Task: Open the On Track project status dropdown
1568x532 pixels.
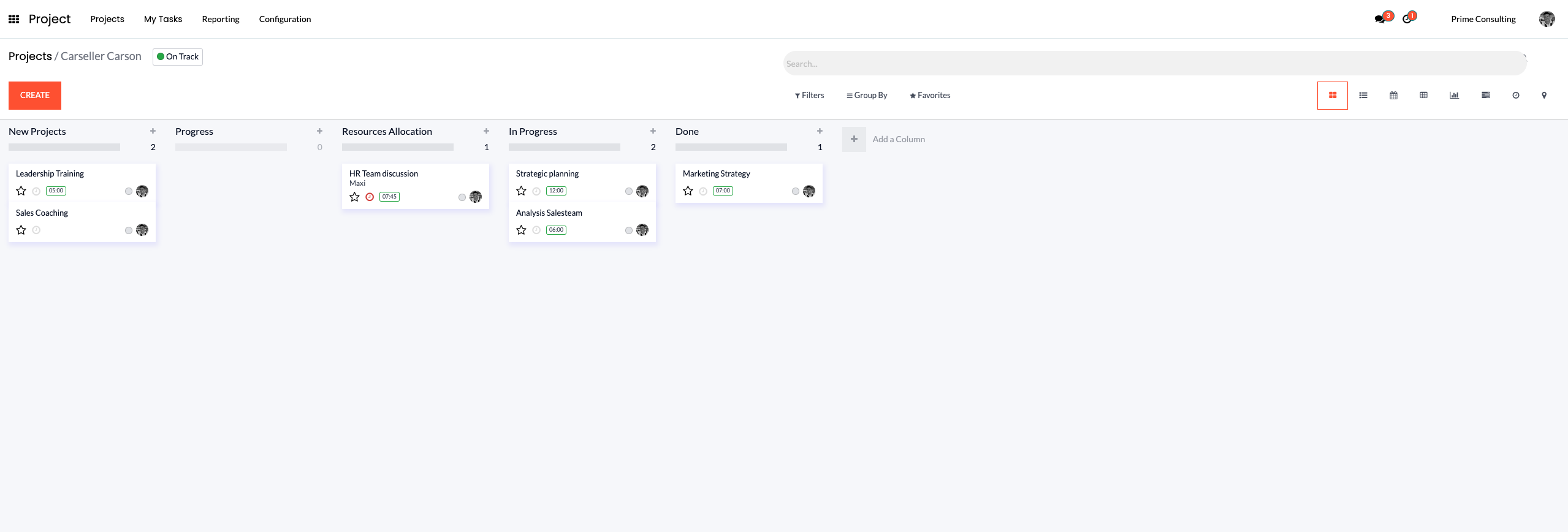Action: (x=178, y=57)
